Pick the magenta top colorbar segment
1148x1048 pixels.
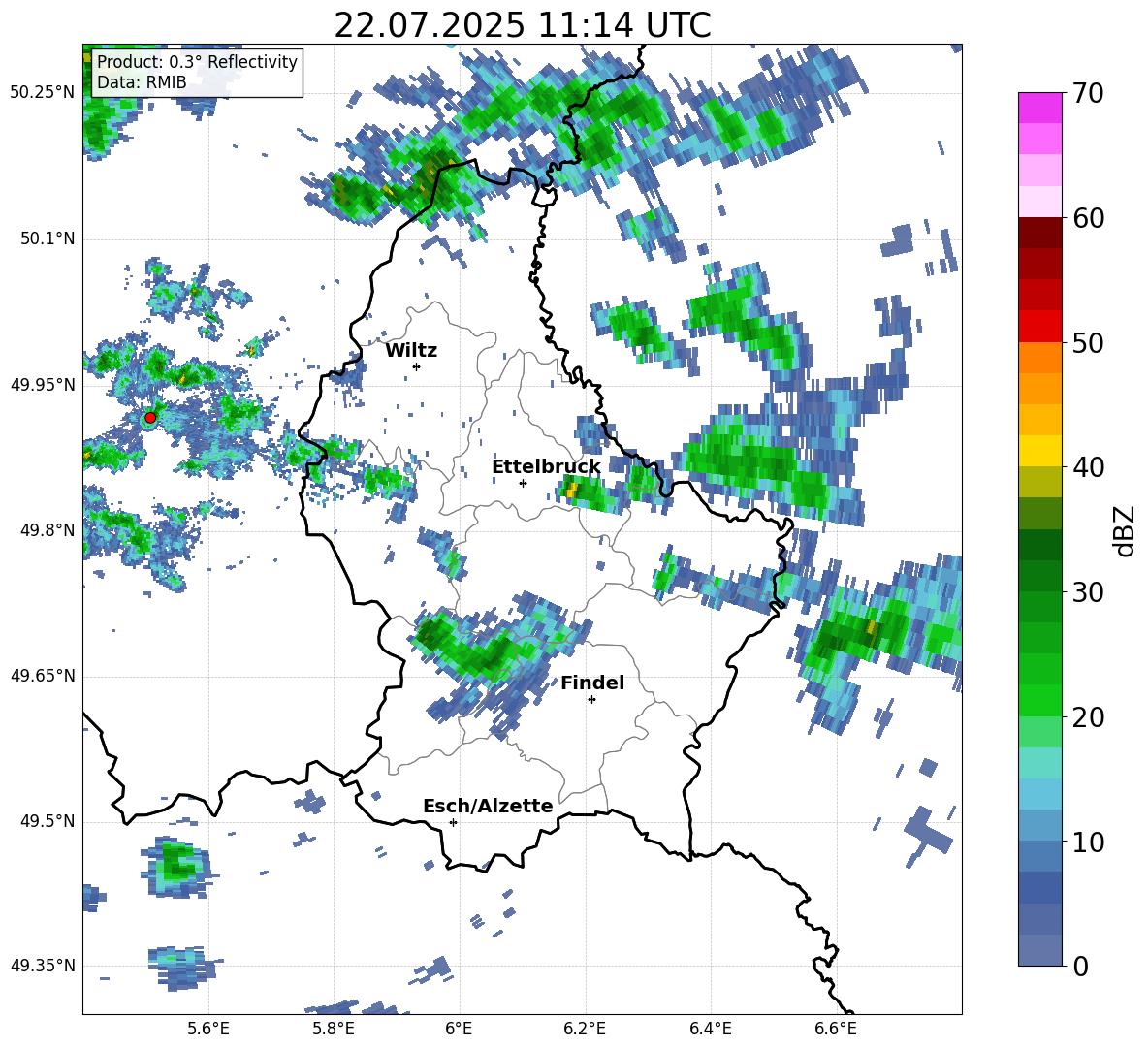(x=1039, y=109)
